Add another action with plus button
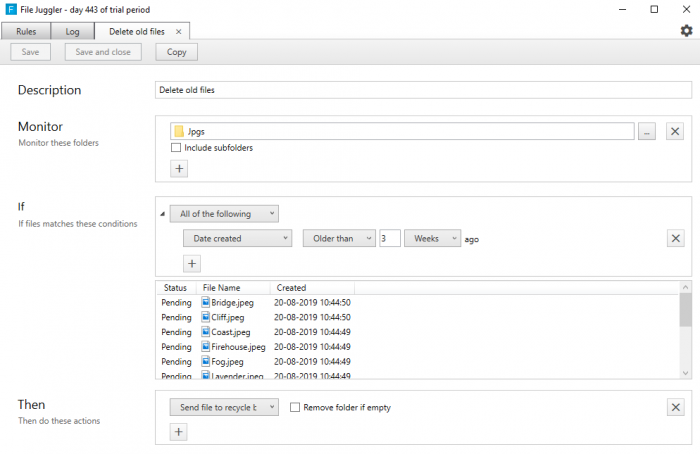Image resolution: width=700 pixels, height=454 pixels. click(x=179, y=432)
